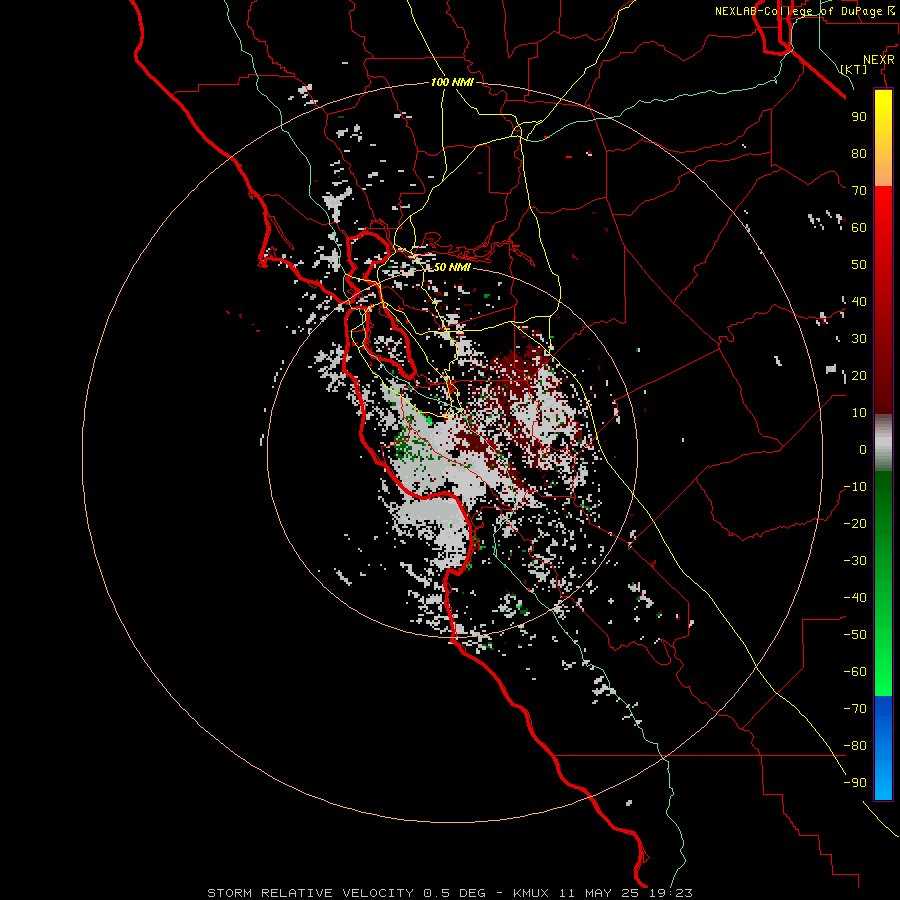Select the 50 value on velocity scale

click(x=859, y=265)
